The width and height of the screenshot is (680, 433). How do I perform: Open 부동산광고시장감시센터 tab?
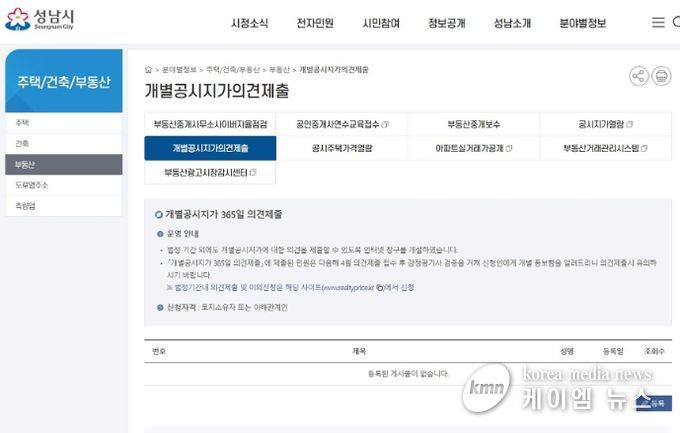click(210, 173)
